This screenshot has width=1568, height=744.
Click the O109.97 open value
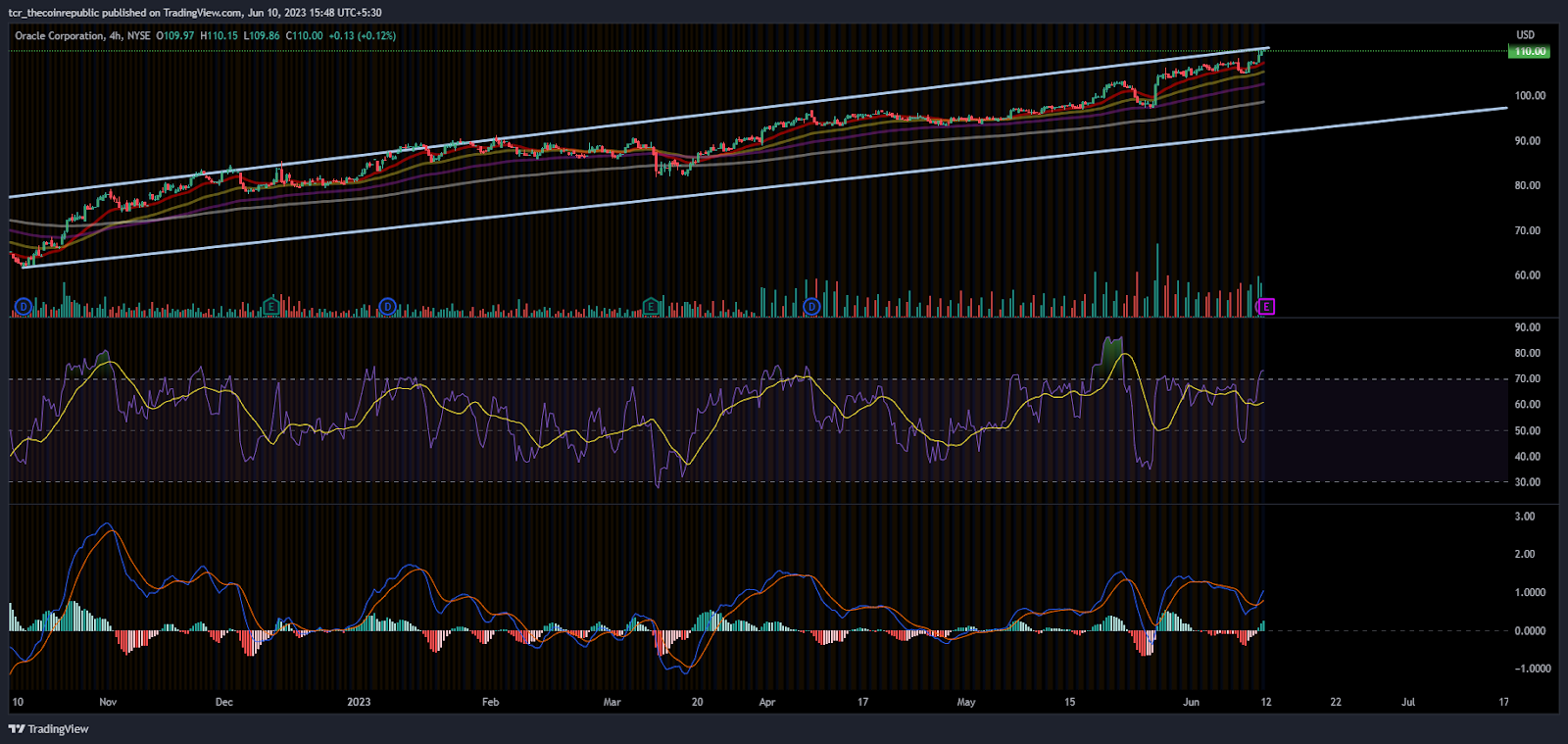point(175,36)
